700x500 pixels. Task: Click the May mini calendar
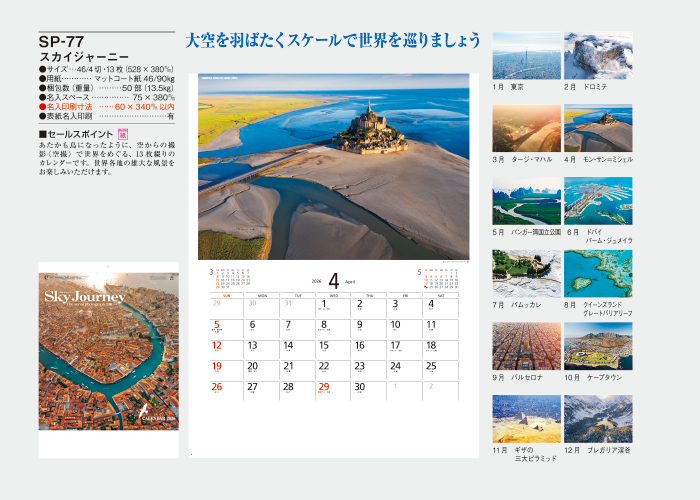pos(438,280)
